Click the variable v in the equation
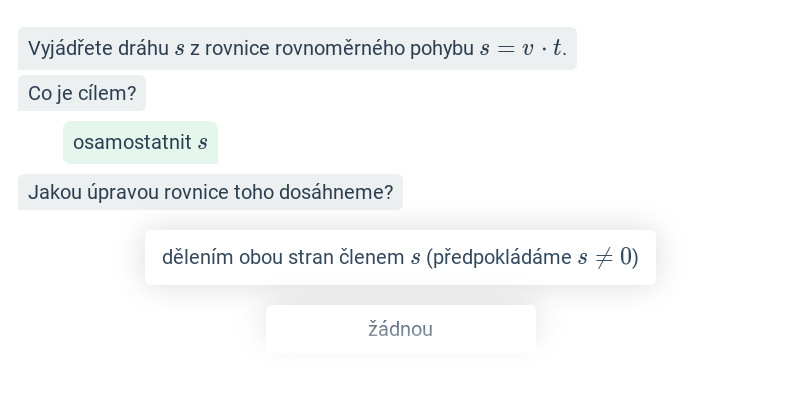This screenshot has height=400, width=800. click(527, 49)
